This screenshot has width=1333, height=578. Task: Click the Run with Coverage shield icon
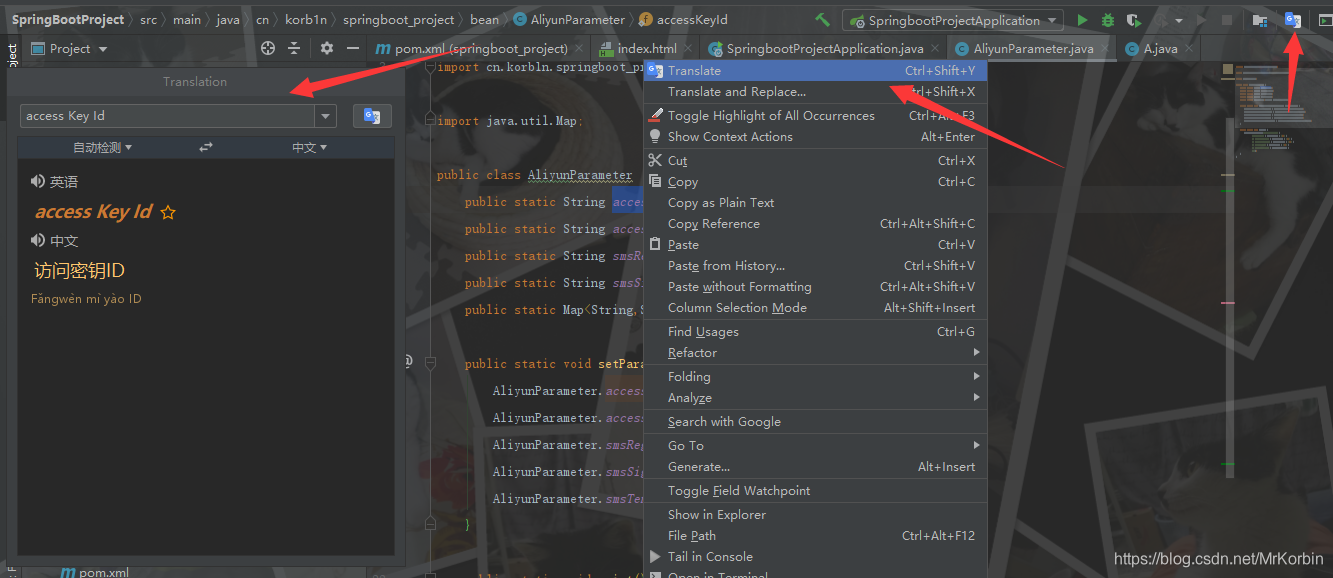click(1133, 20)
